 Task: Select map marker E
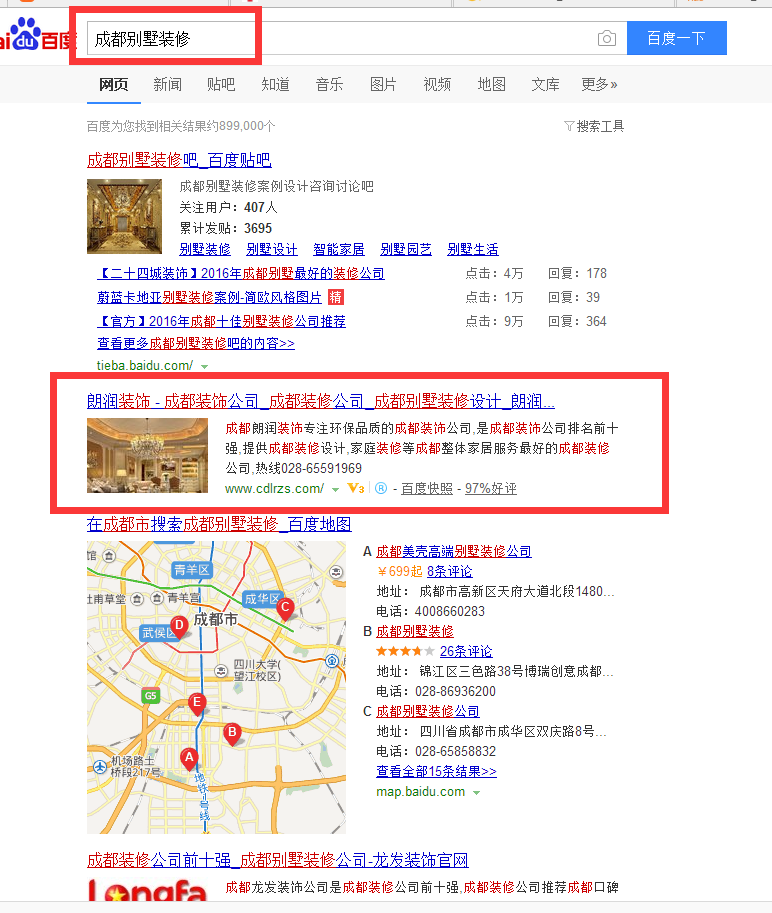coord(197,704)
